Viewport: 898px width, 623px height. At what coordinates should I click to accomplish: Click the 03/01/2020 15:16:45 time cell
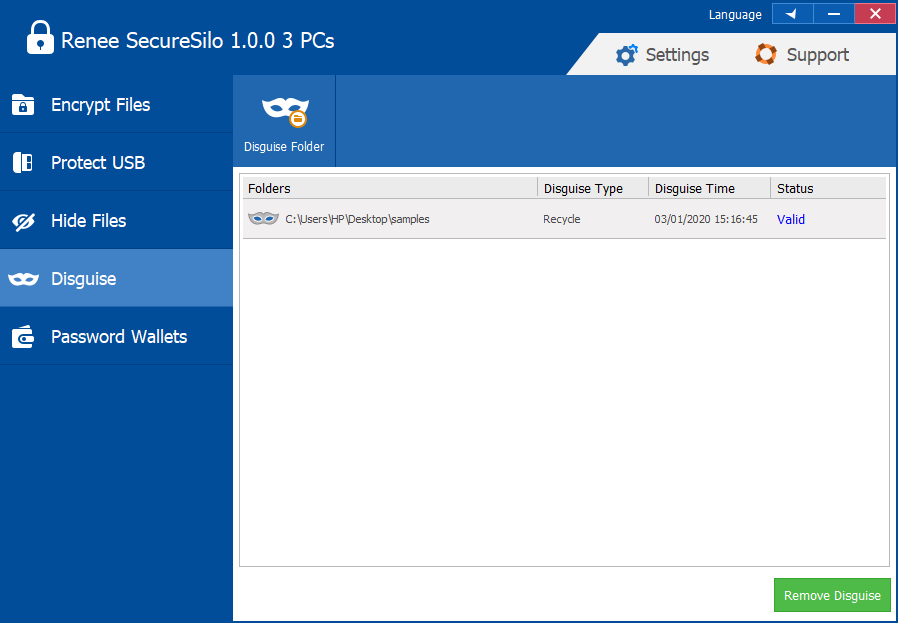[x=706, y=219]
